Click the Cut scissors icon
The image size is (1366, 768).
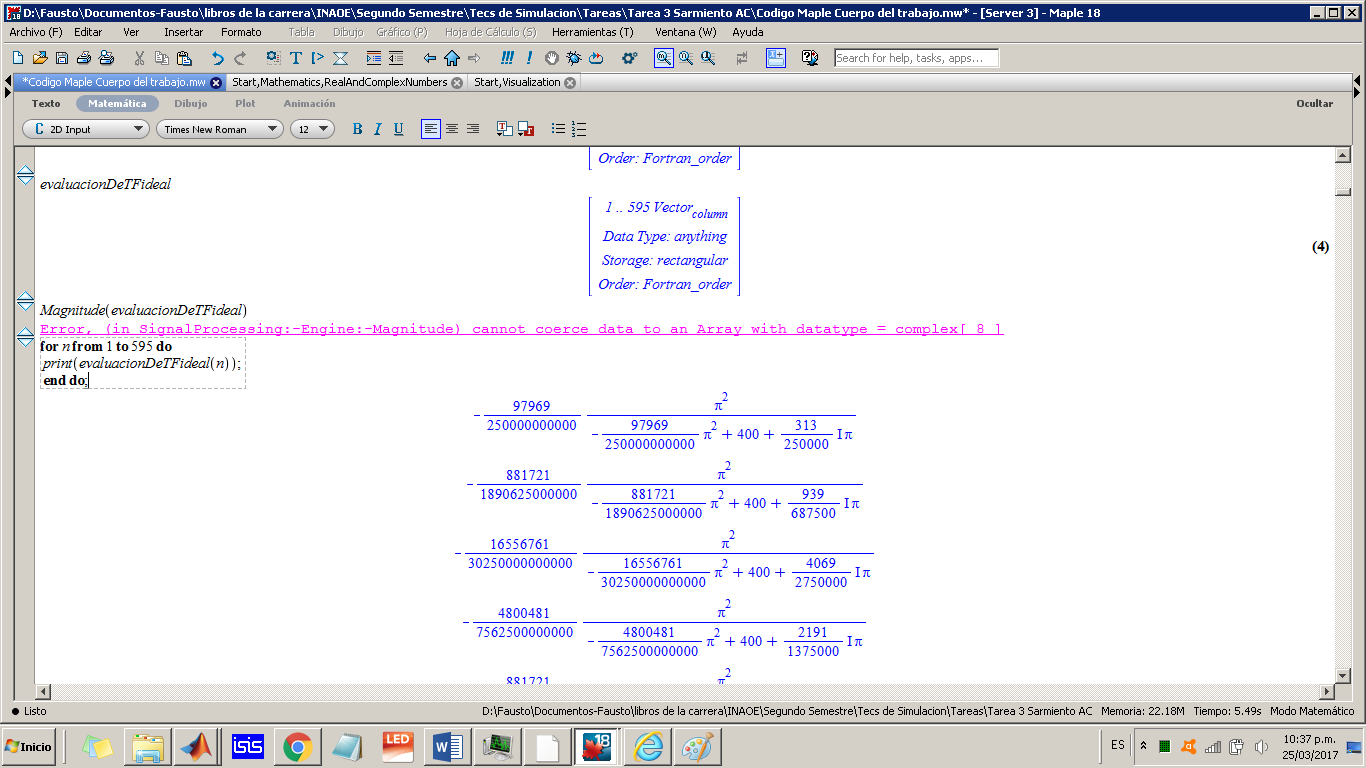click(139, 58)
